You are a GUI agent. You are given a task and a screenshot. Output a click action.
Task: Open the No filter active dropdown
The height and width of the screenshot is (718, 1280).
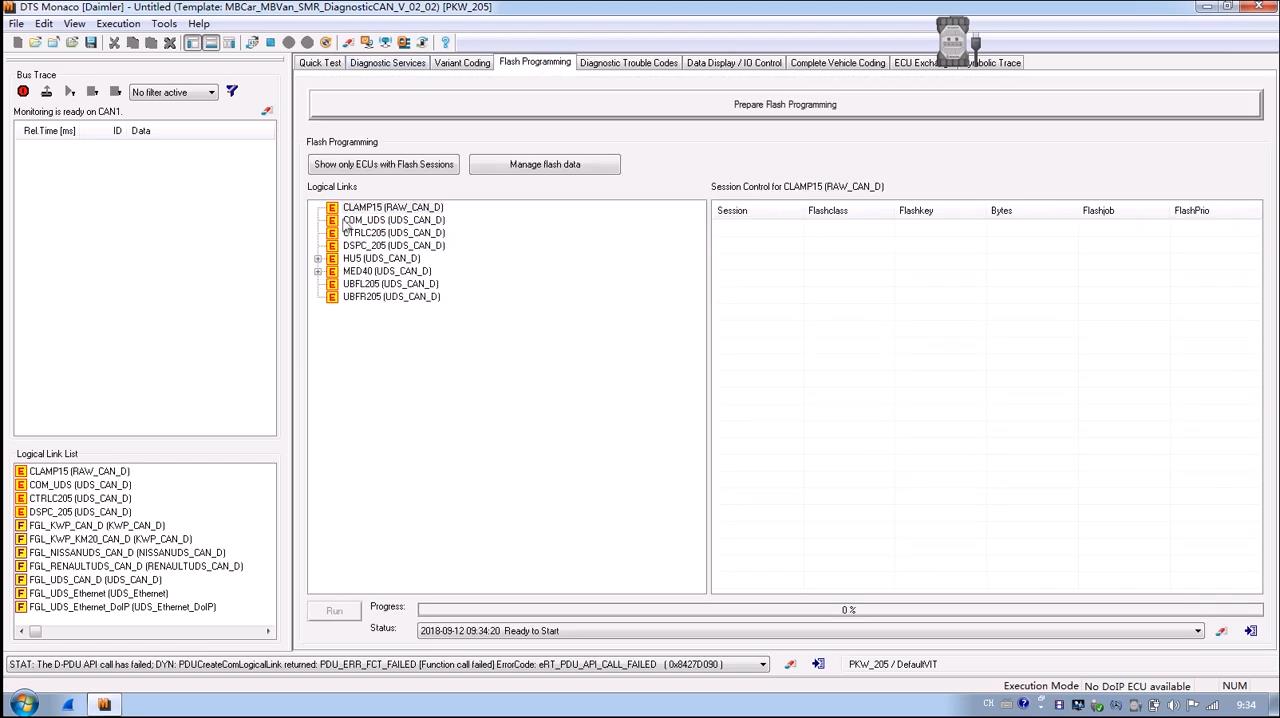click(x=174, y=92)
